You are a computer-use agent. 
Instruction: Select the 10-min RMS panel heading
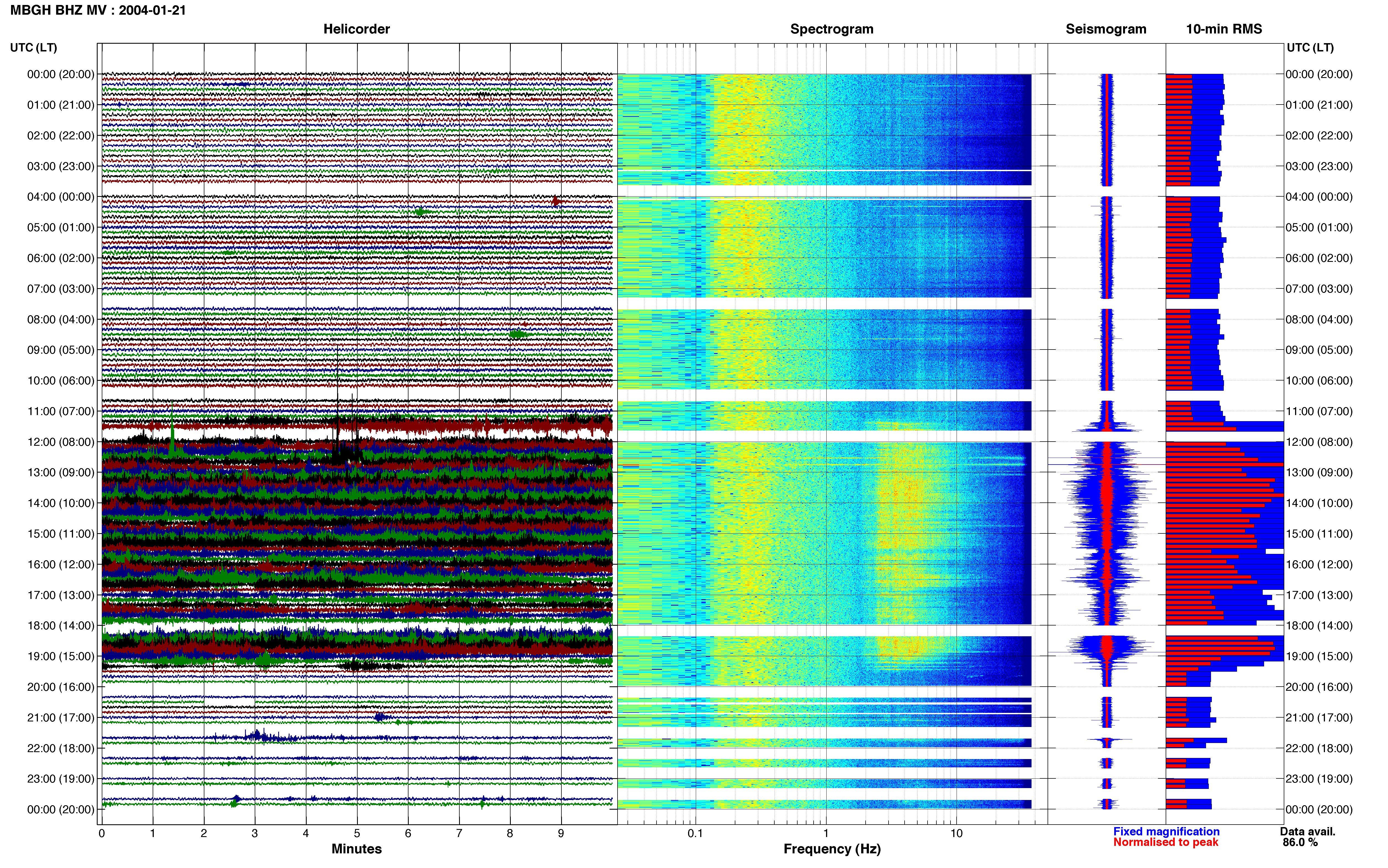(1224, 29)
